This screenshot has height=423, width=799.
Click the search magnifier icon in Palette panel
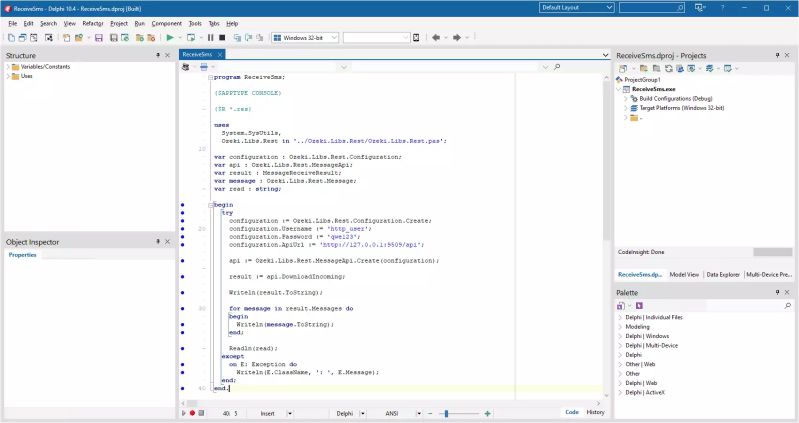pyautogui.click(x=787, y=306)
